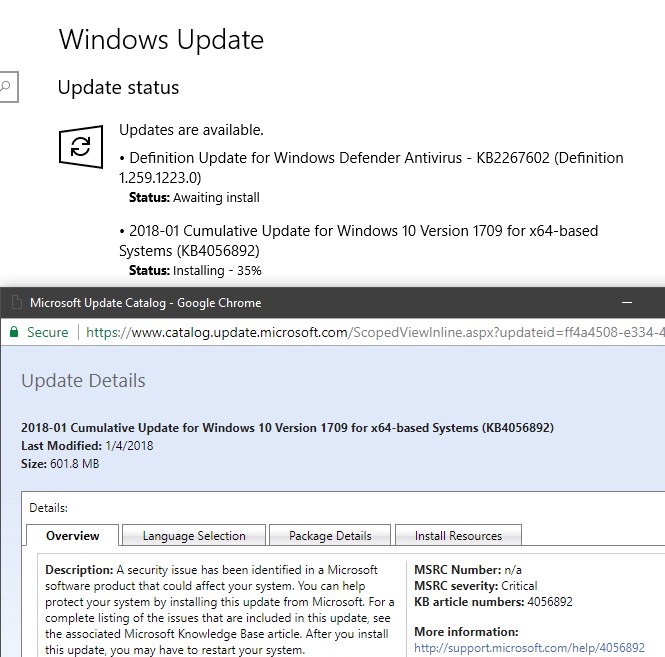Click the search magnifier icon in Settings
665x657 pixels.
tap(6, 87)
